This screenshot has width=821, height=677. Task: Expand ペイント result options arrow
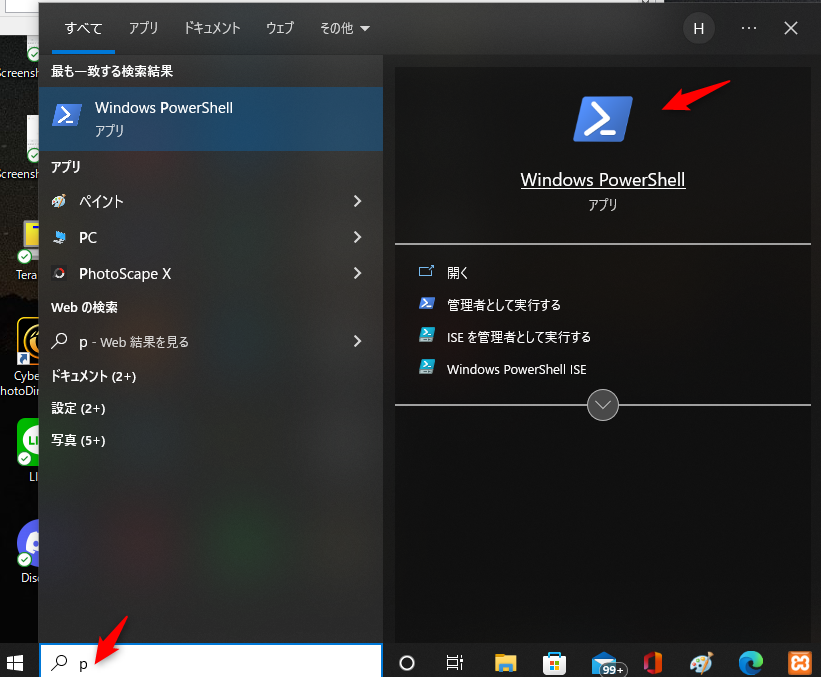(x=357, y=201)
